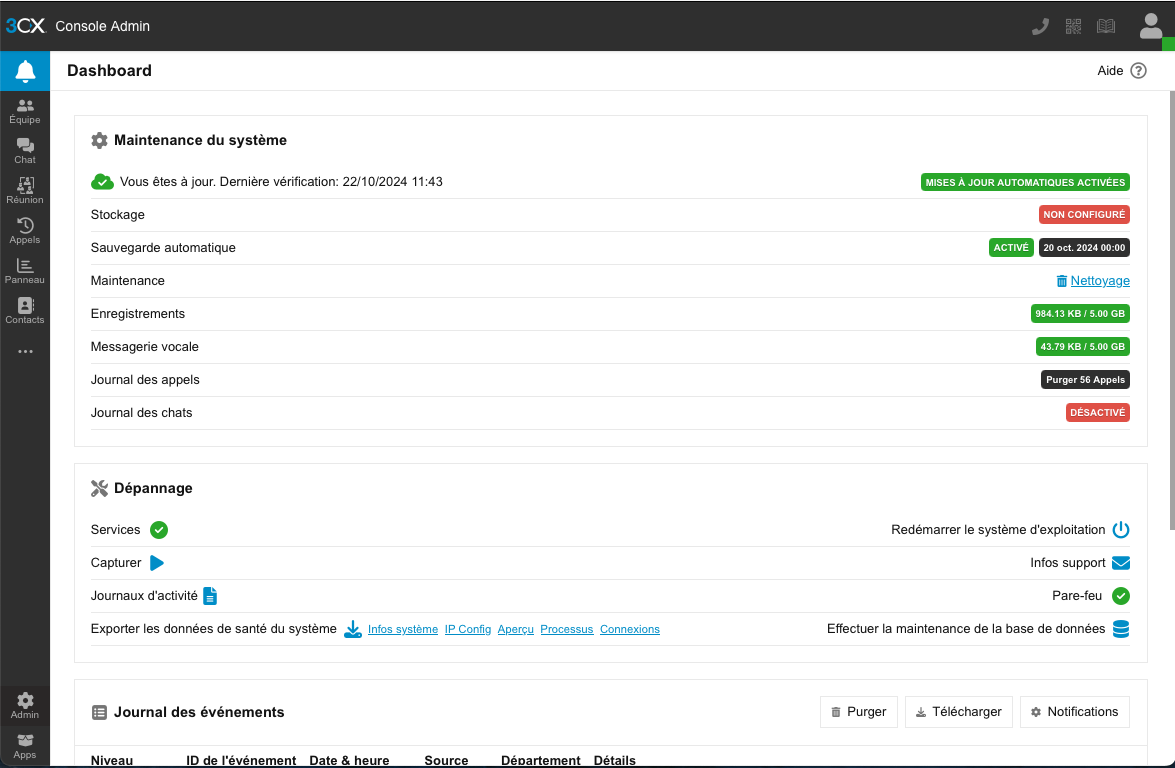This screenshot has width=1175, height=768.
Task: Start capture with the play icon
Action: click(157, 563)
